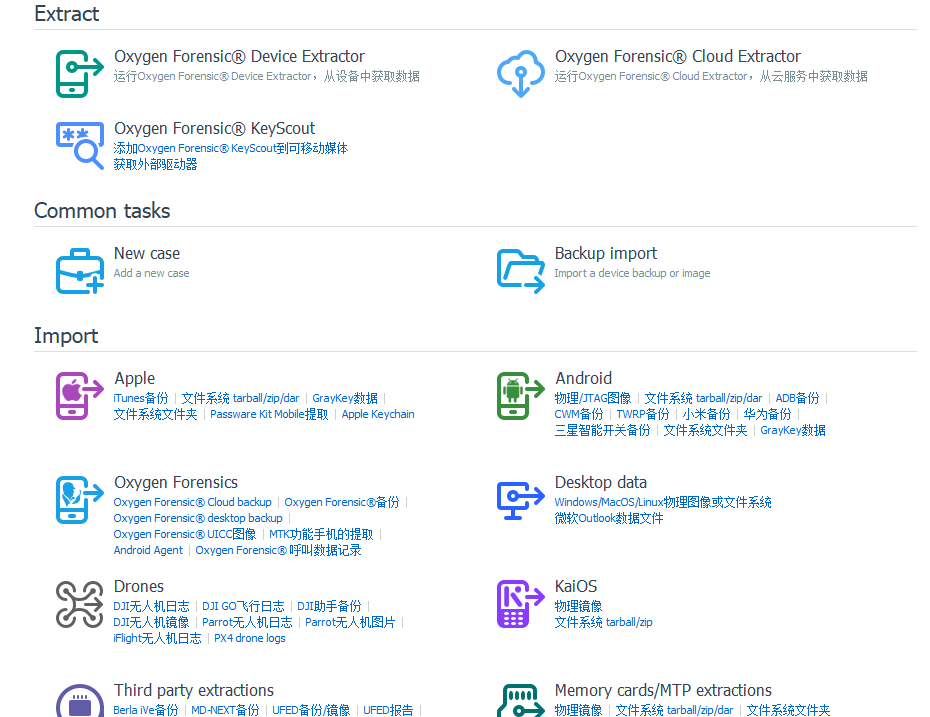Select the DJI无人机镜像 link

point(151,622)
